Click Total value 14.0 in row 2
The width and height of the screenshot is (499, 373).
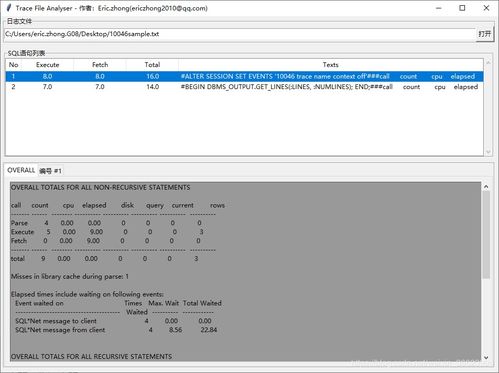152,87
